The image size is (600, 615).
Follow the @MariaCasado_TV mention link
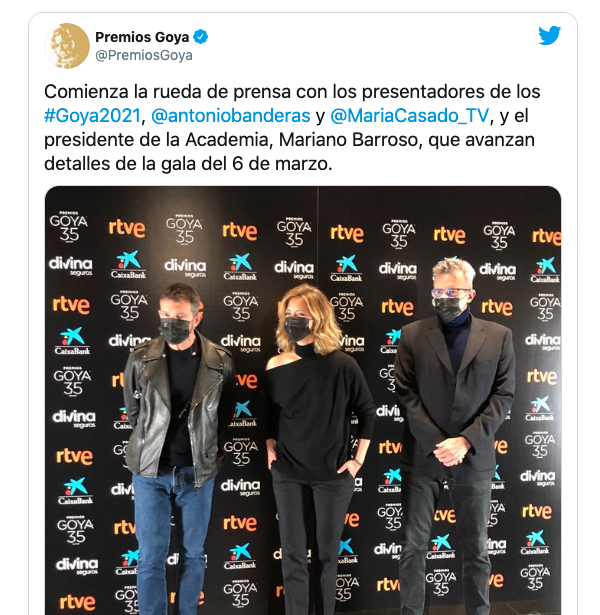click(410, 116)
